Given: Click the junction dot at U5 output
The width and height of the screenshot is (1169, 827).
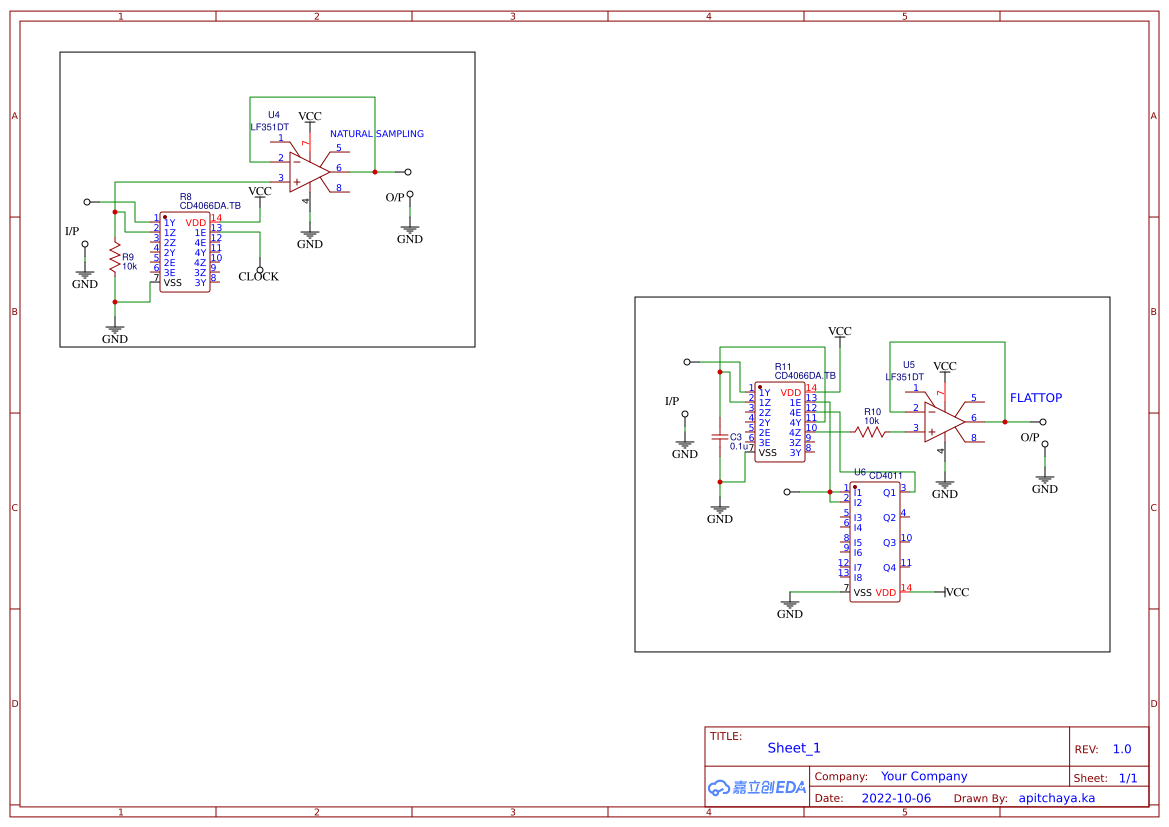Looking at the screenshot, I should pos(1005,422).
